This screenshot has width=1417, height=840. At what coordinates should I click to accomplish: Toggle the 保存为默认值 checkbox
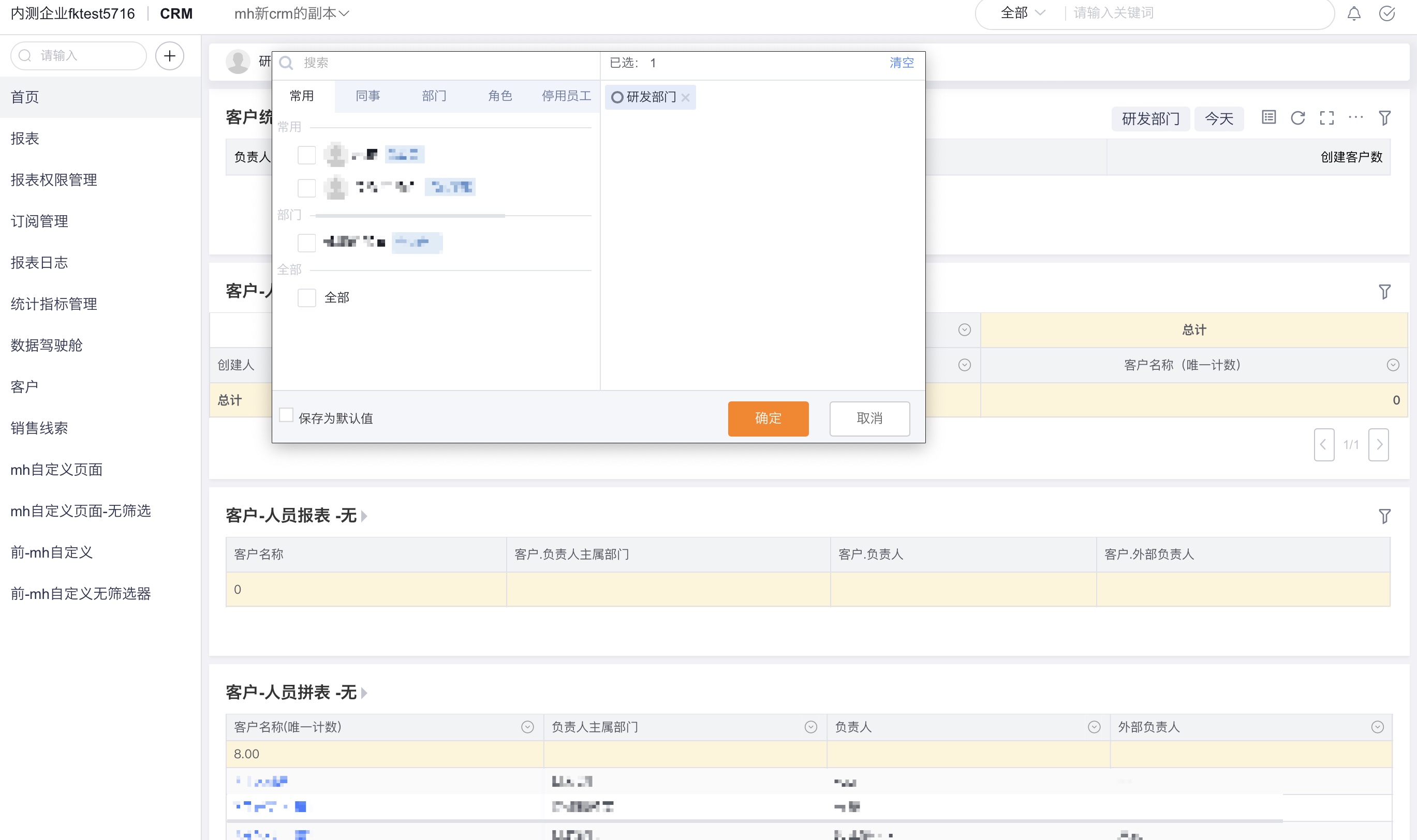286,417
